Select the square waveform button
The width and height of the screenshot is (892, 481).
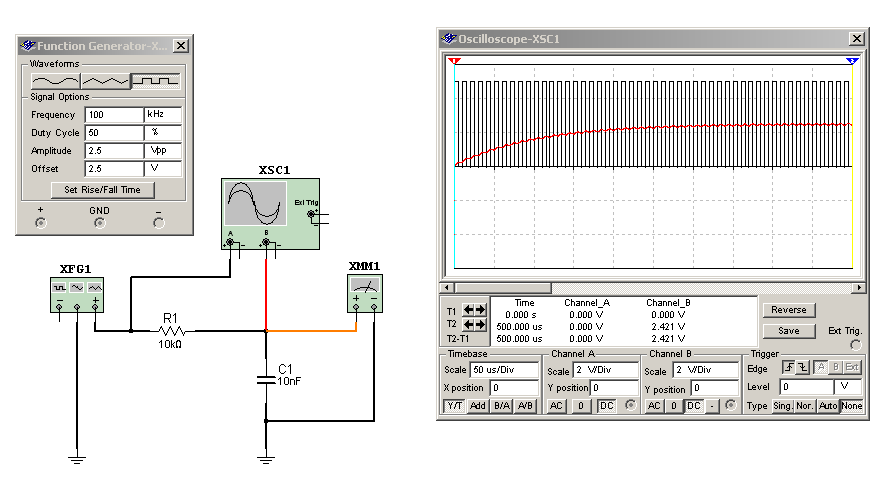click(155, 79)
